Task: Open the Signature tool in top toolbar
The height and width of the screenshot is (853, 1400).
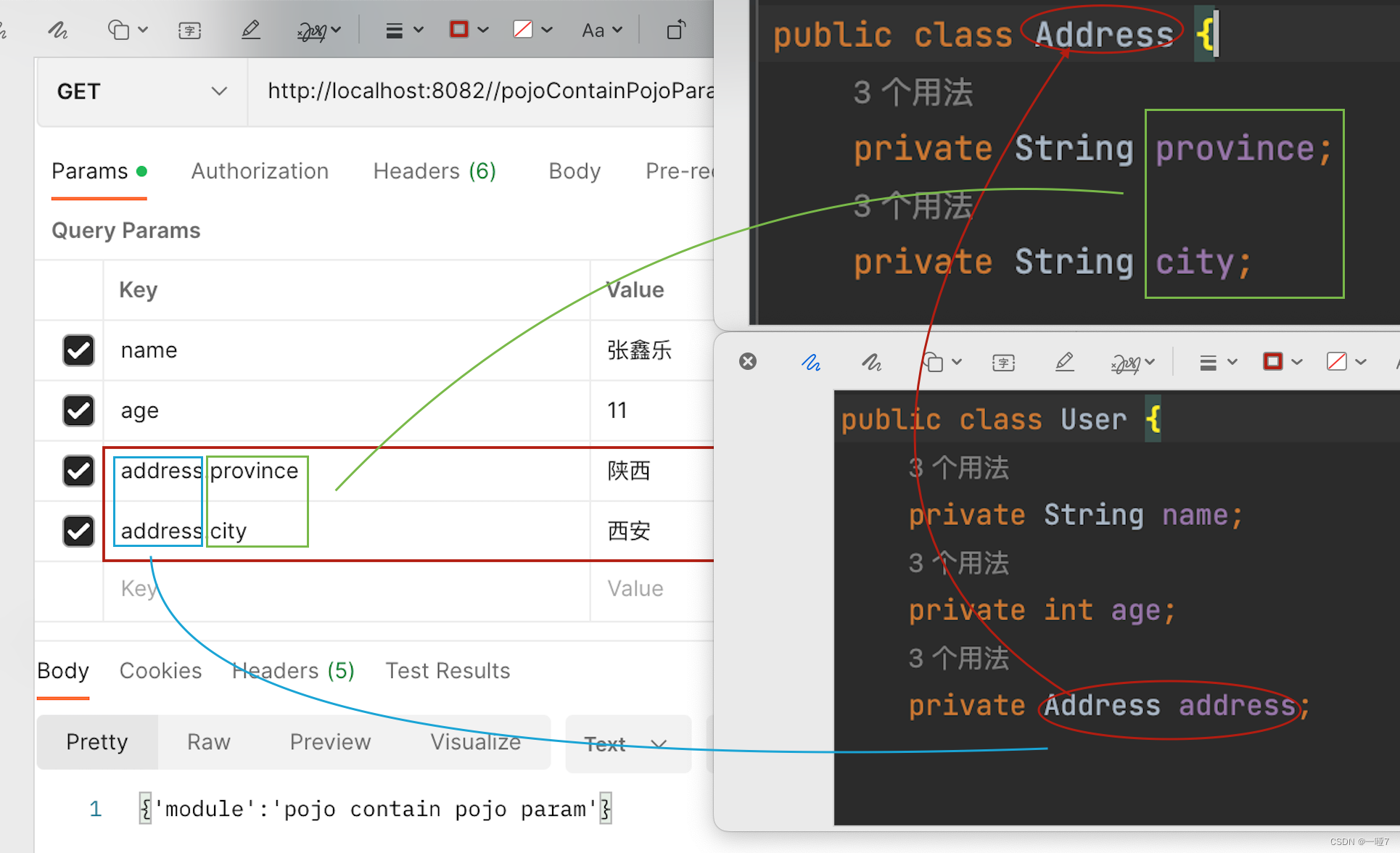Action: (312, 30)
